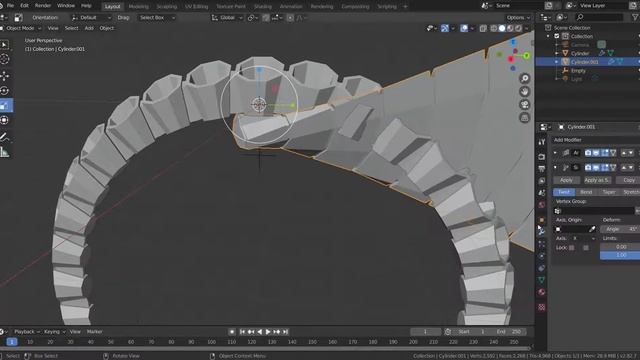
Task: Click the Select Box tool icon in the left toolbar
Action: click(4, 44)
